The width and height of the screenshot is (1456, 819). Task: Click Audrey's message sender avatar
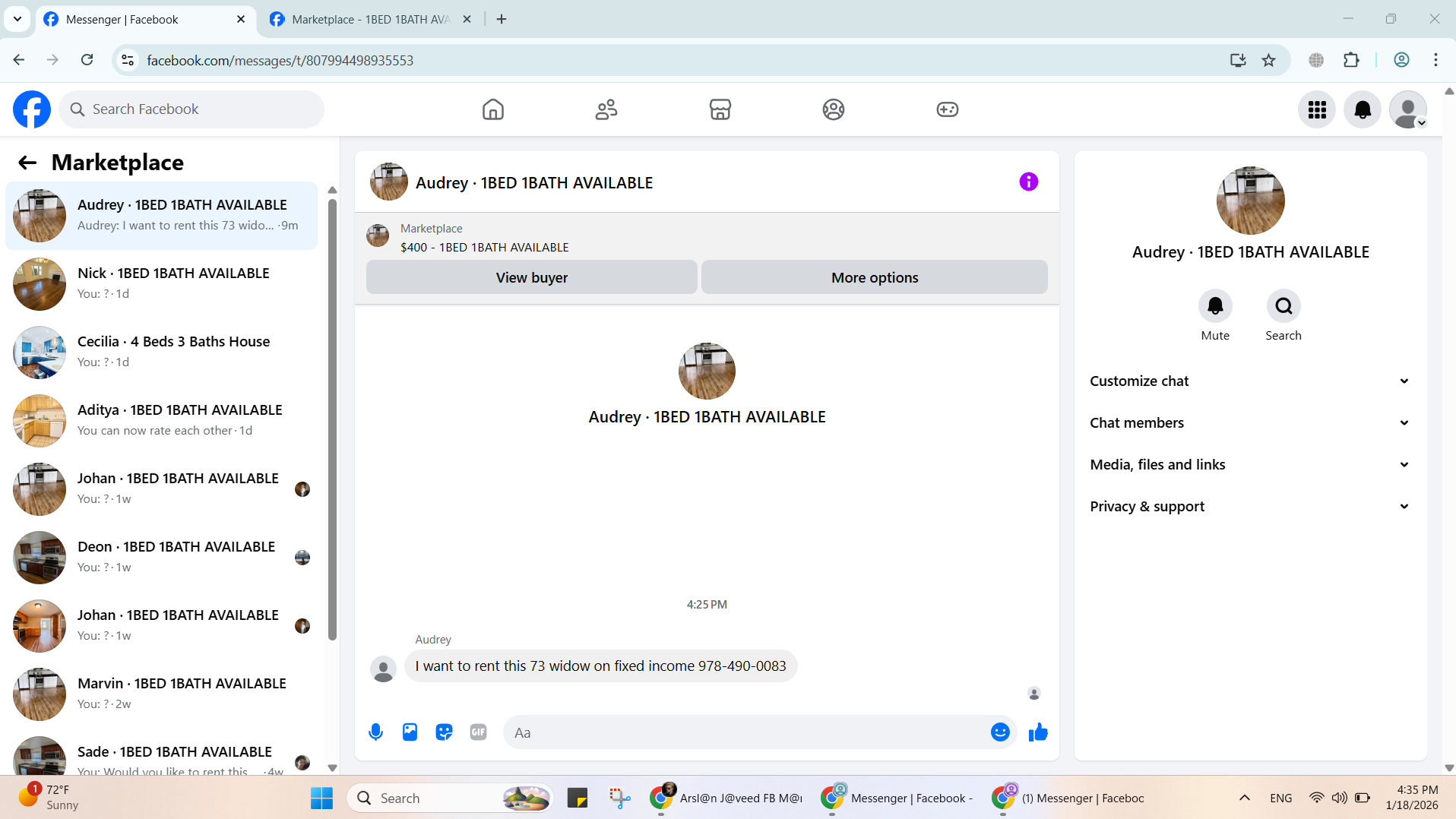coord(383,669)
